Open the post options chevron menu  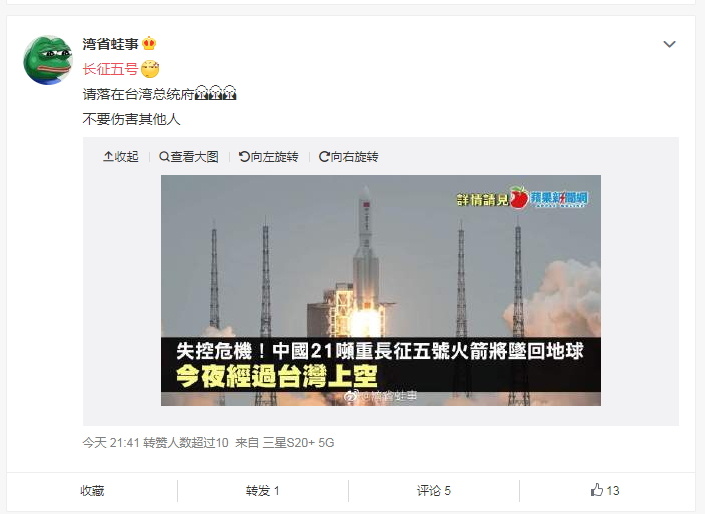click(x=669, y=44)
